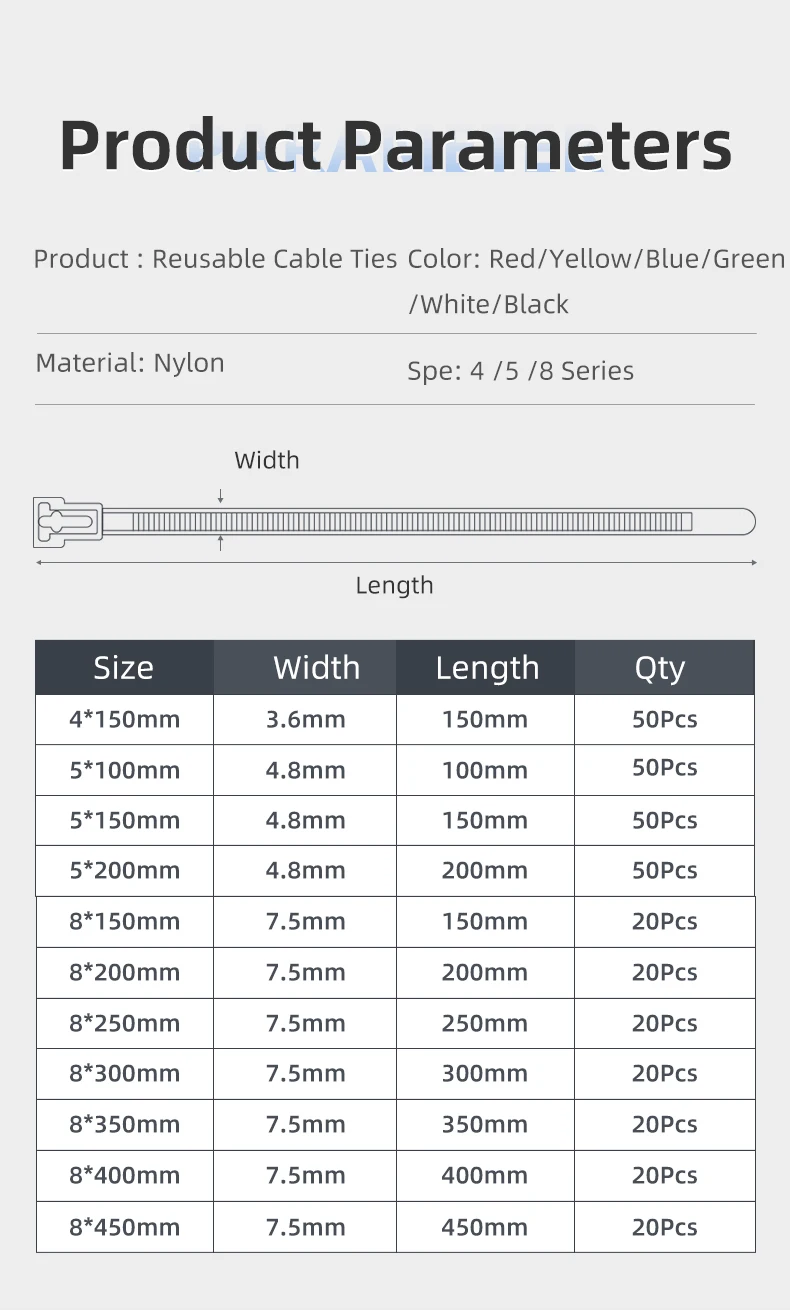Click the Length label under the arrow
Screen dimensions: 790x1314
point(394,585)
